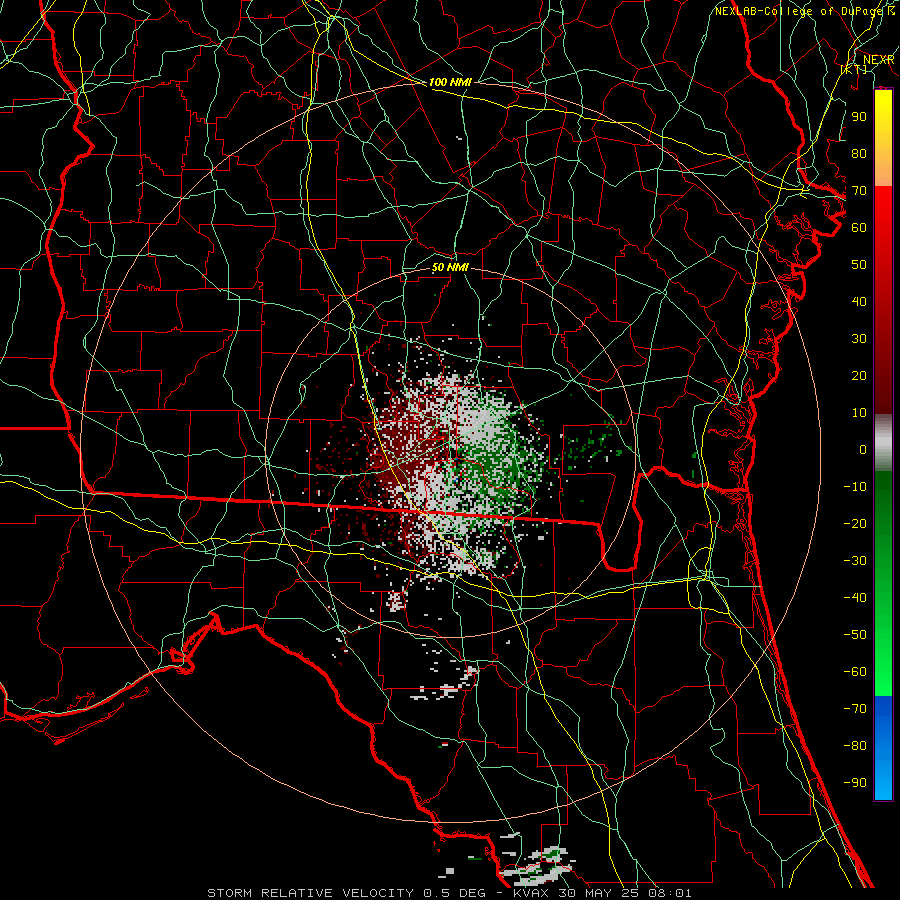Click the orange 70-knot segment of the color bar
Screen dimensions: 900x900
point(883,171)
